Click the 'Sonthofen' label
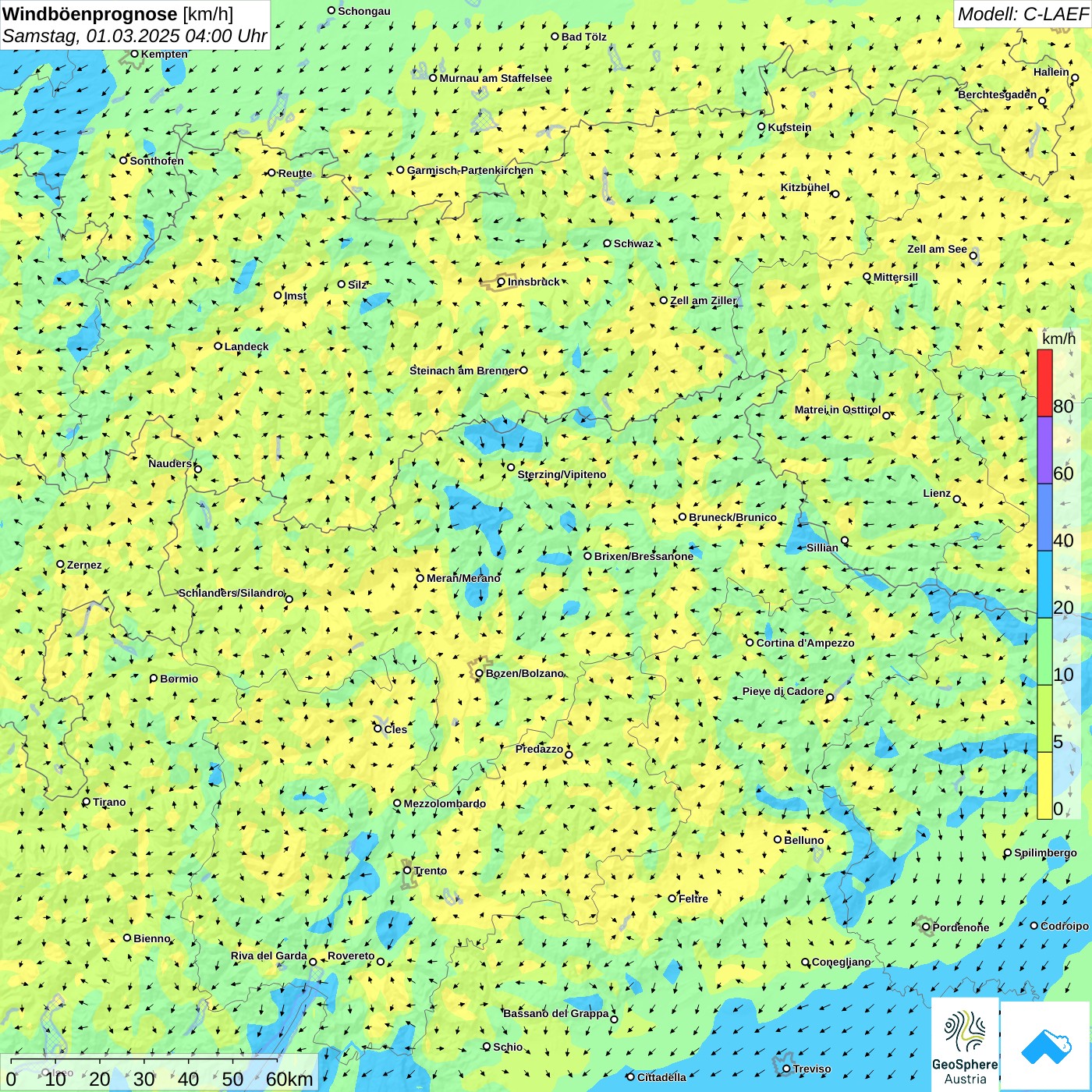1092x1092 pixels. click(157, 161)
